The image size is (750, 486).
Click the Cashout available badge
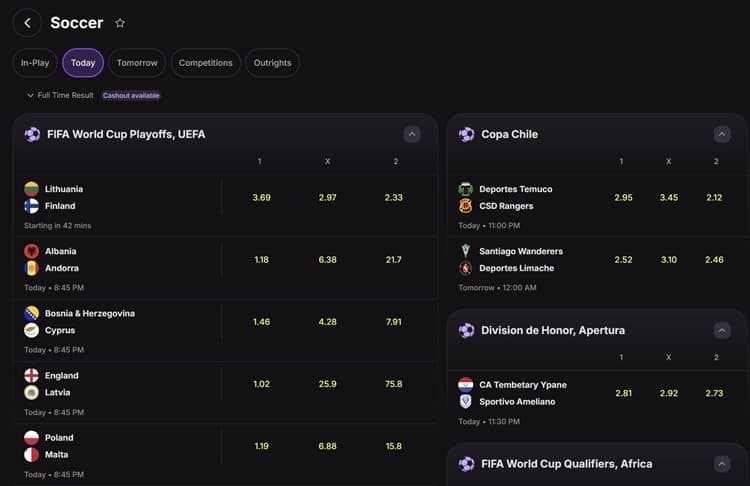[131, 96]
